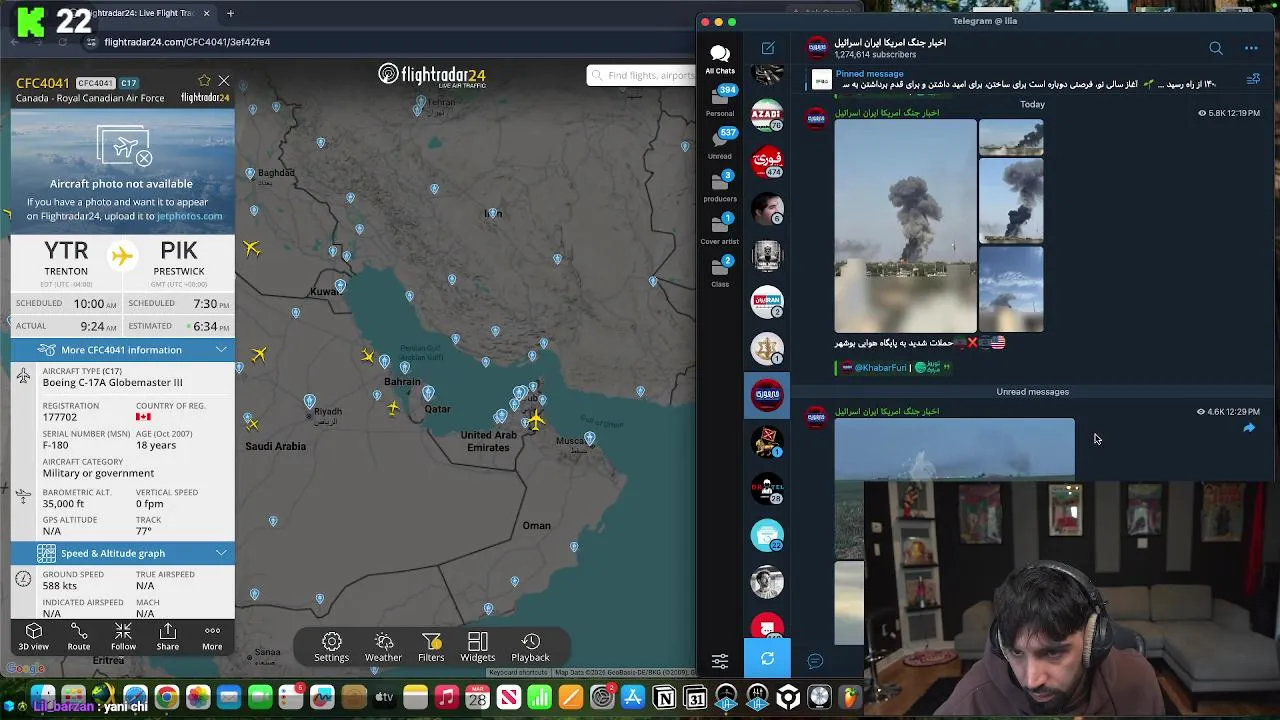The width and height of the screenshot is (1280, 720).
Task: Collapse Speed & Altitude graph section
Action: (122, 553)
